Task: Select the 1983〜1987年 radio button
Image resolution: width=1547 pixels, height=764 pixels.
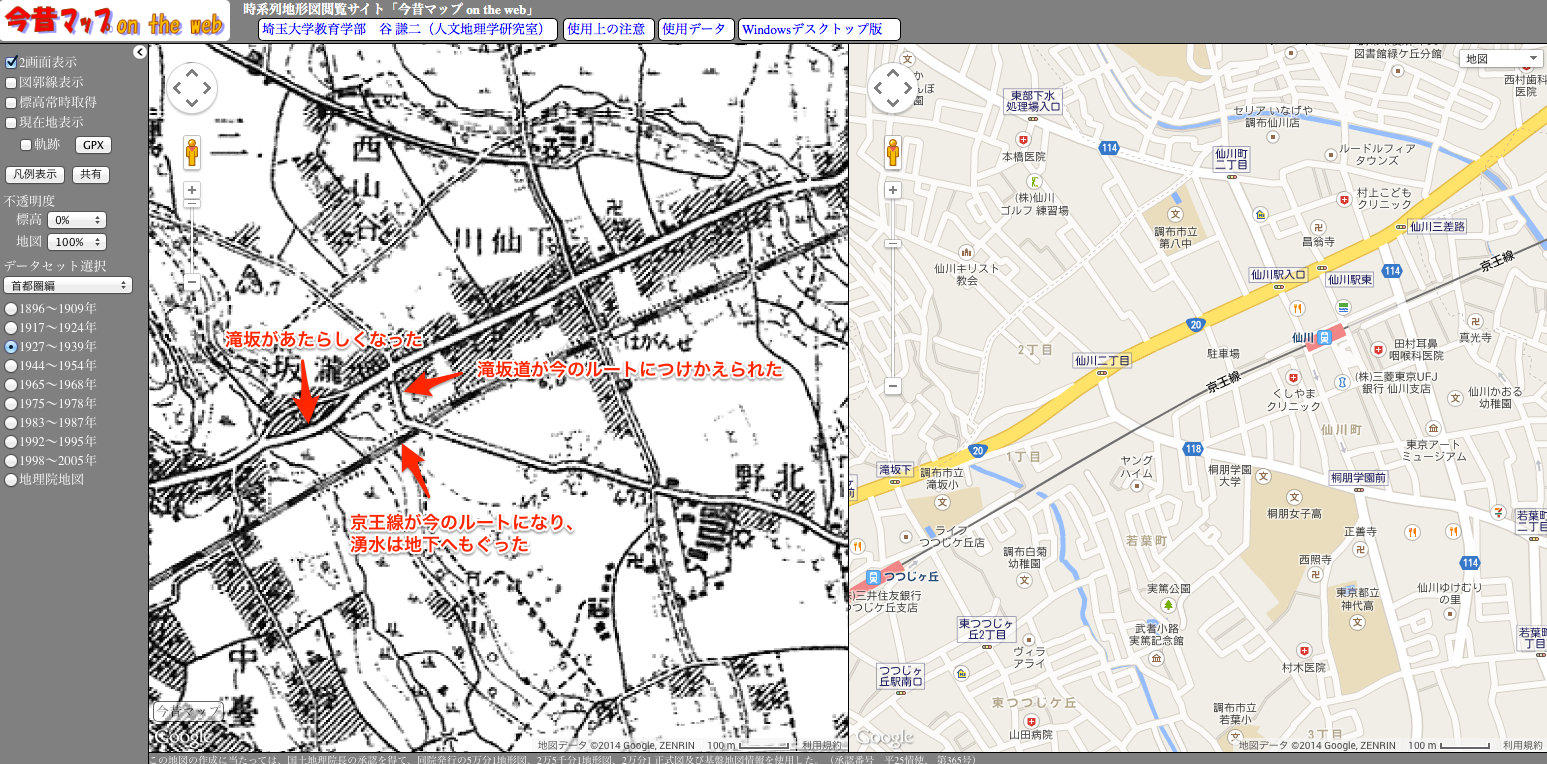Action: (11, 422)
